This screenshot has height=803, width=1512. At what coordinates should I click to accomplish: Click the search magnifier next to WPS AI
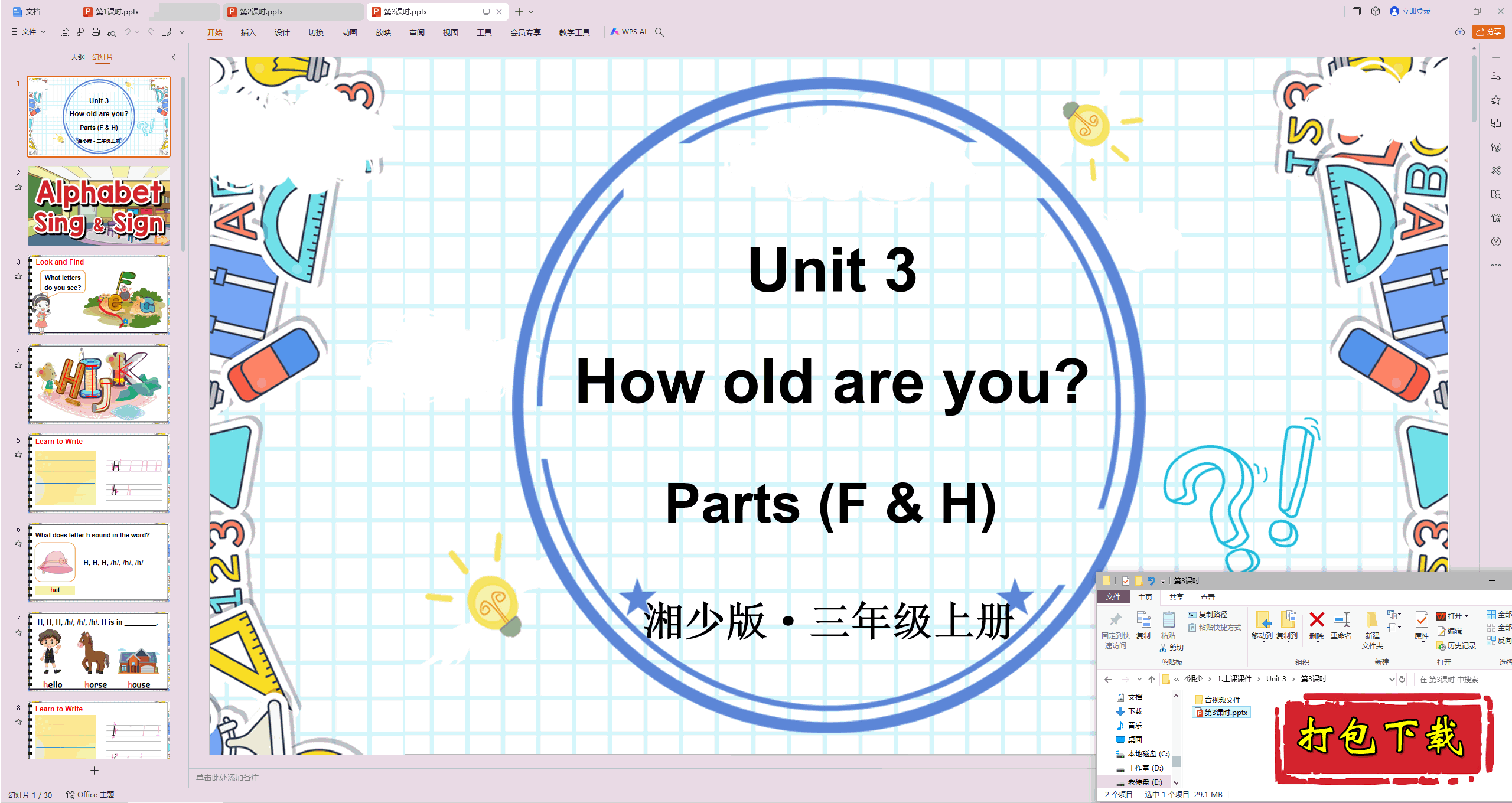(x=660, y=32)
